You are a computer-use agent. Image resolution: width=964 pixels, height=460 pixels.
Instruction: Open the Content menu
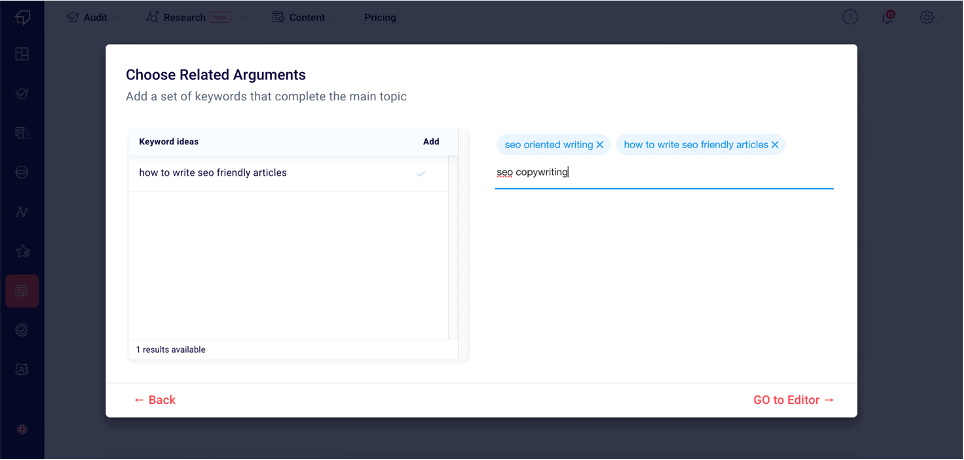click(299, 17)
